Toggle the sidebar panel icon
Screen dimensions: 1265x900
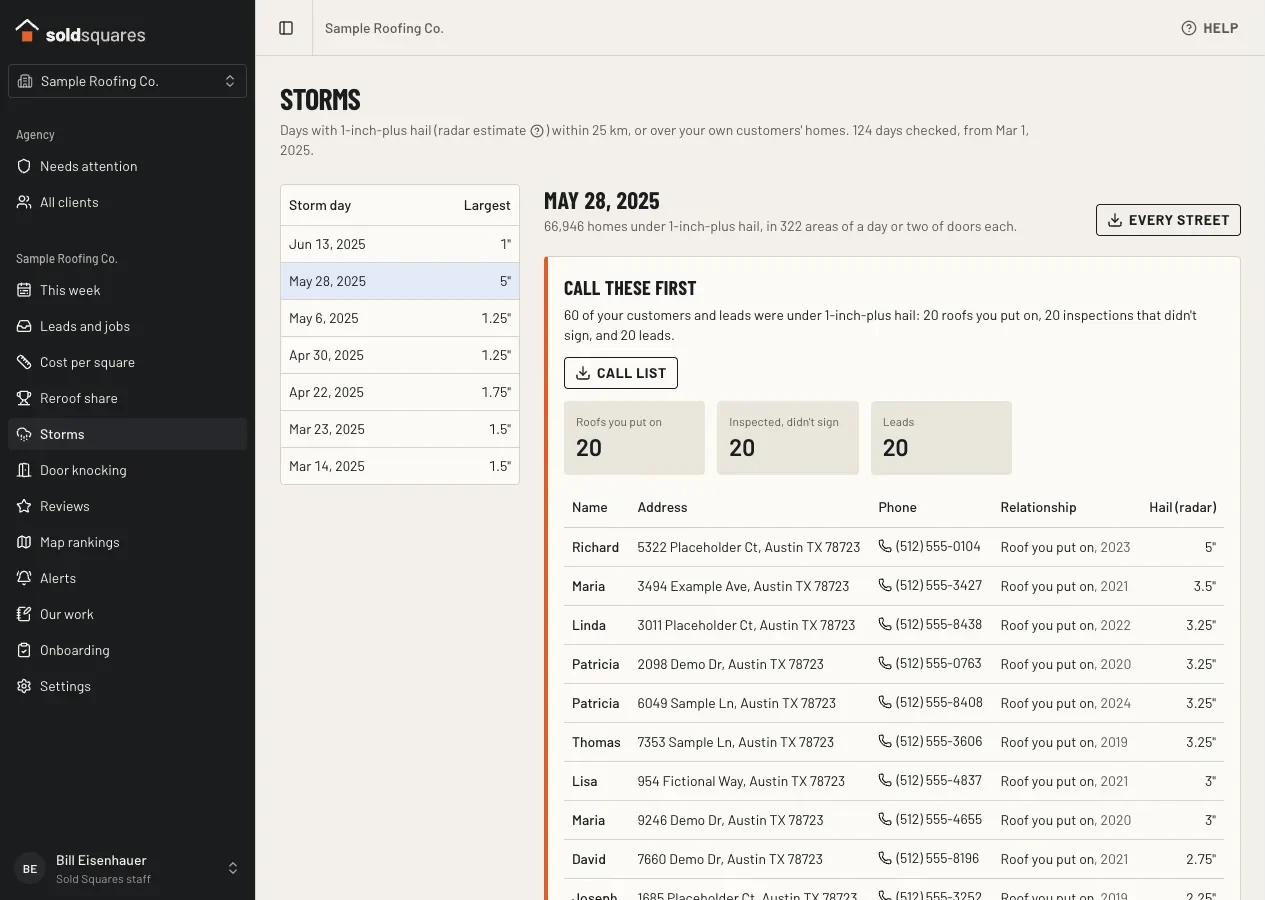pyautogui.click(x=286, y=28)
